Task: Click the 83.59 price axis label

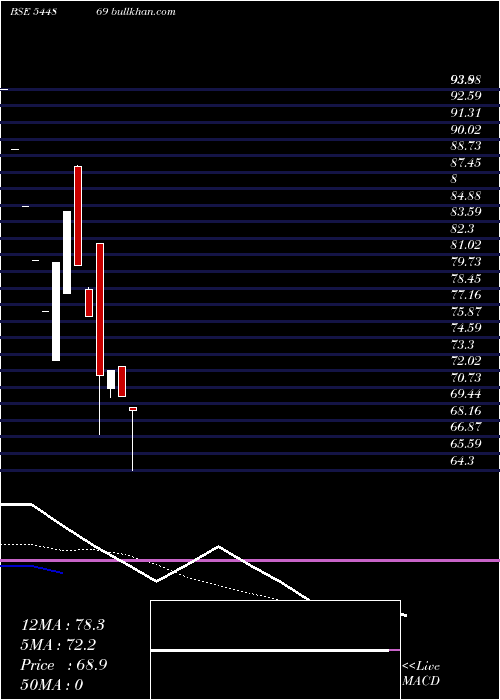Action: pos(466,212)
